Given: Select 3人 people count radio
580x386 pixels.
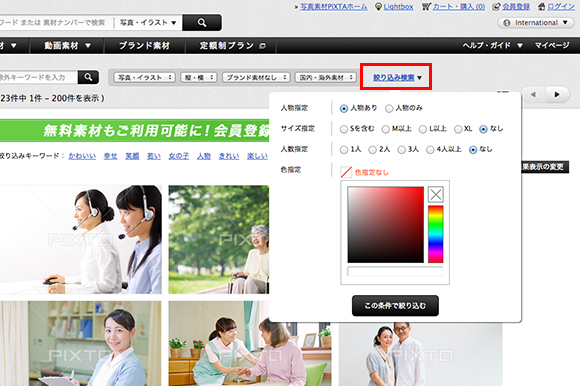Looking at the screenshot, I should tap(401, 150).
